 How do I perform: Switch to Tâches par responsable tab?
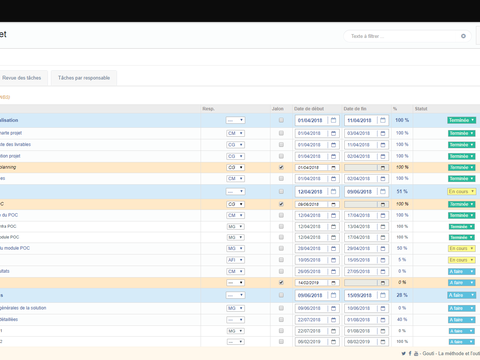(x=84, y=78)
